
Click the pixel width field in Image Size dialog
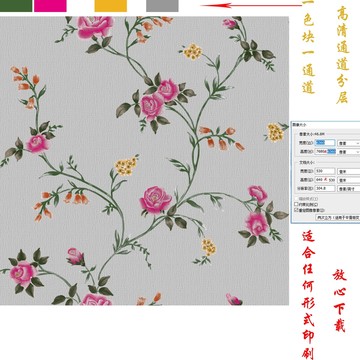[325, 143]
